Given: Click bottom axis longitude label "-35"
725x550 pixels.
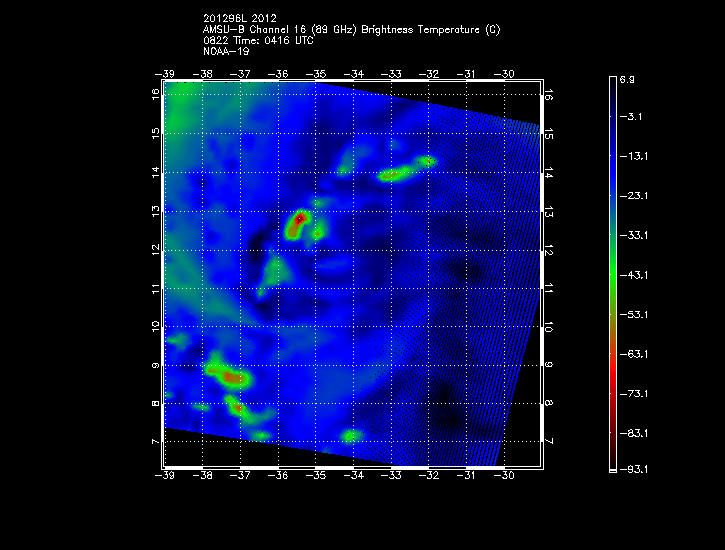Looking at the screenshot, I should click(316, 475).
